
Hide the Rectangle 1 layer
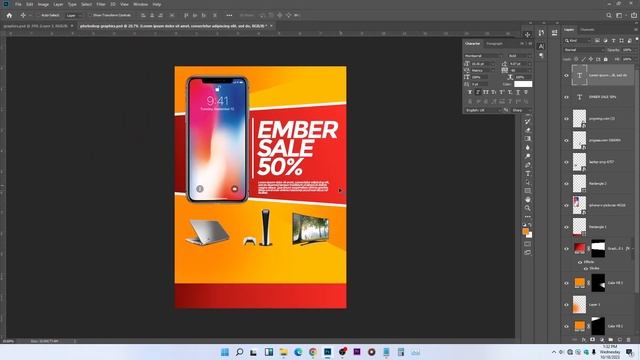pyautogui.click(x=567, y=227)
